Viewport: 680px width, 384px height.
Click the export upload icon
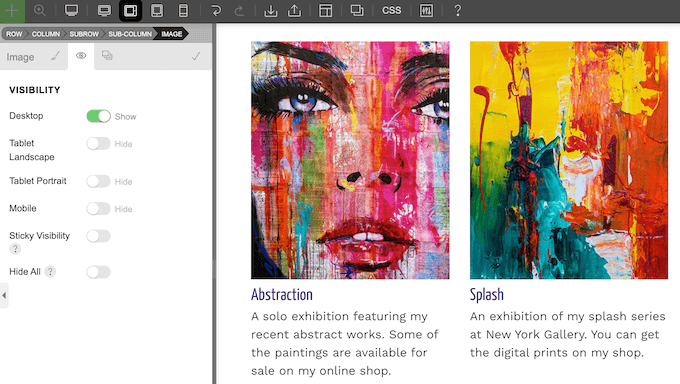[294, 10]
